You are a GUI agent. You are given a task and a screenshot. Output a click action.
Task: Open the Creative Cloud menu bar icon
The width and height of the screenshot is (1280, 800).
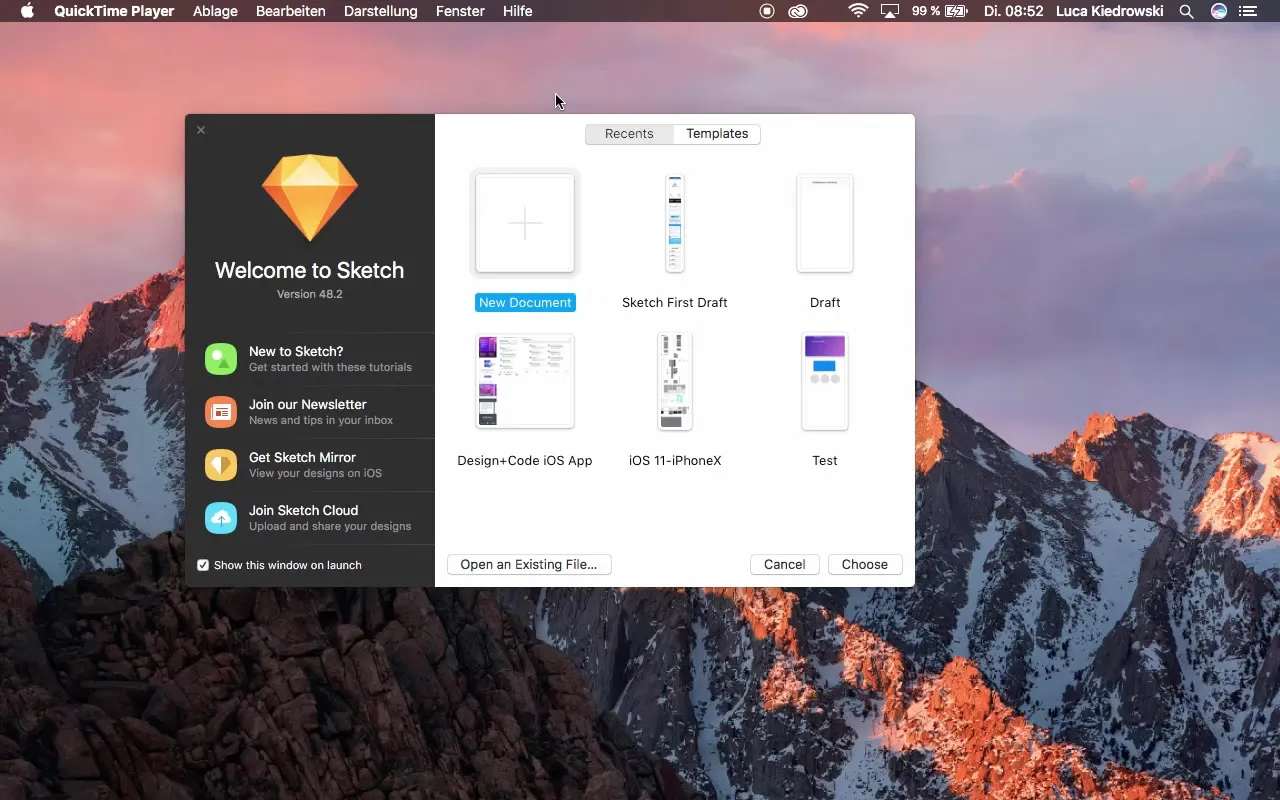[x=797, y=11]
